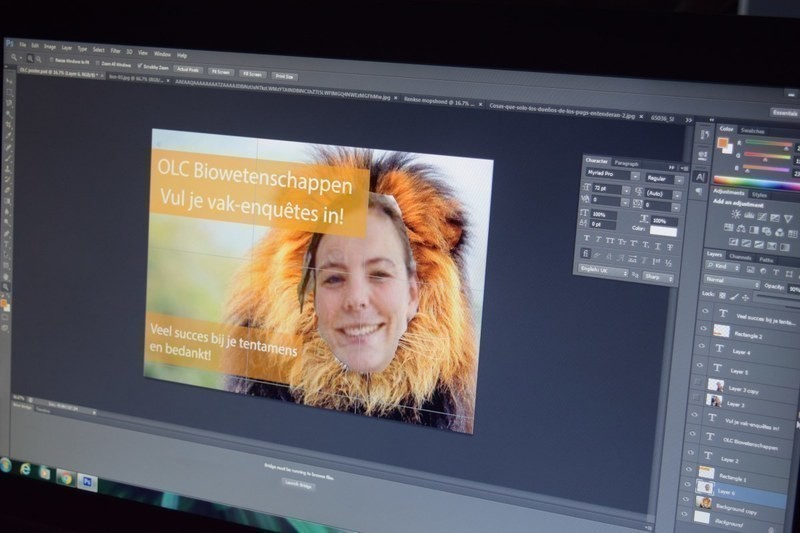The width and height of the screenshot is (800, 533).
Task: Filter layers by adjustment layers icon
Action: pyautogui.click(x=763, y=271)
